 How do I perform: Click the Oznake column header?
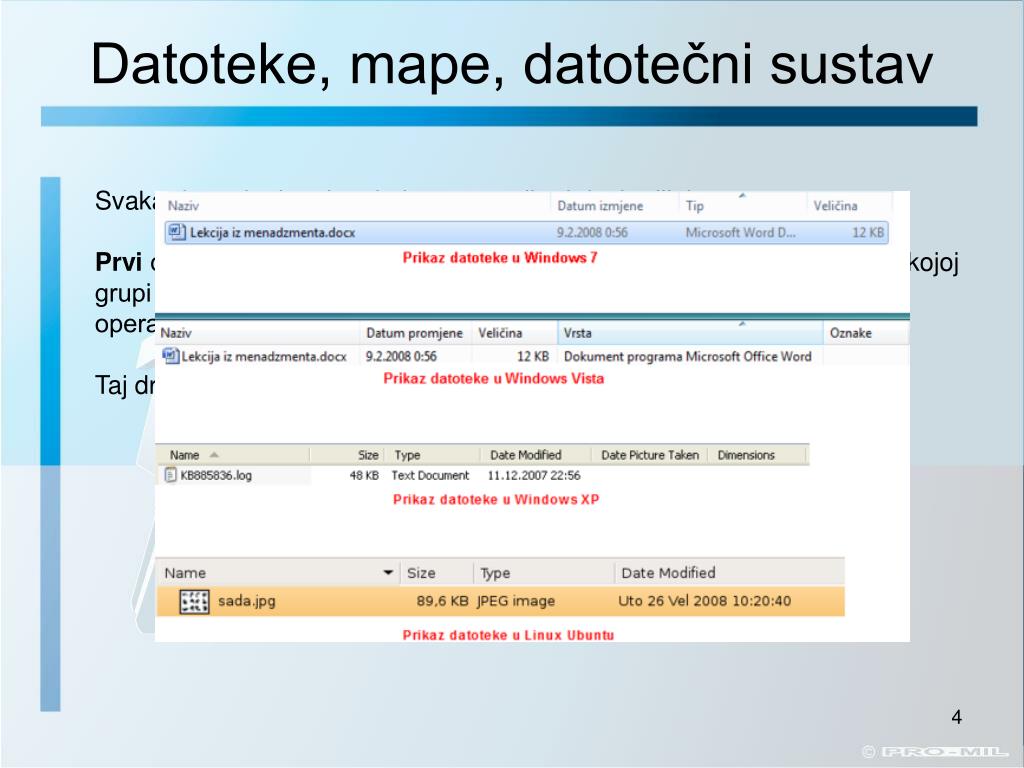tap(850, 333)
